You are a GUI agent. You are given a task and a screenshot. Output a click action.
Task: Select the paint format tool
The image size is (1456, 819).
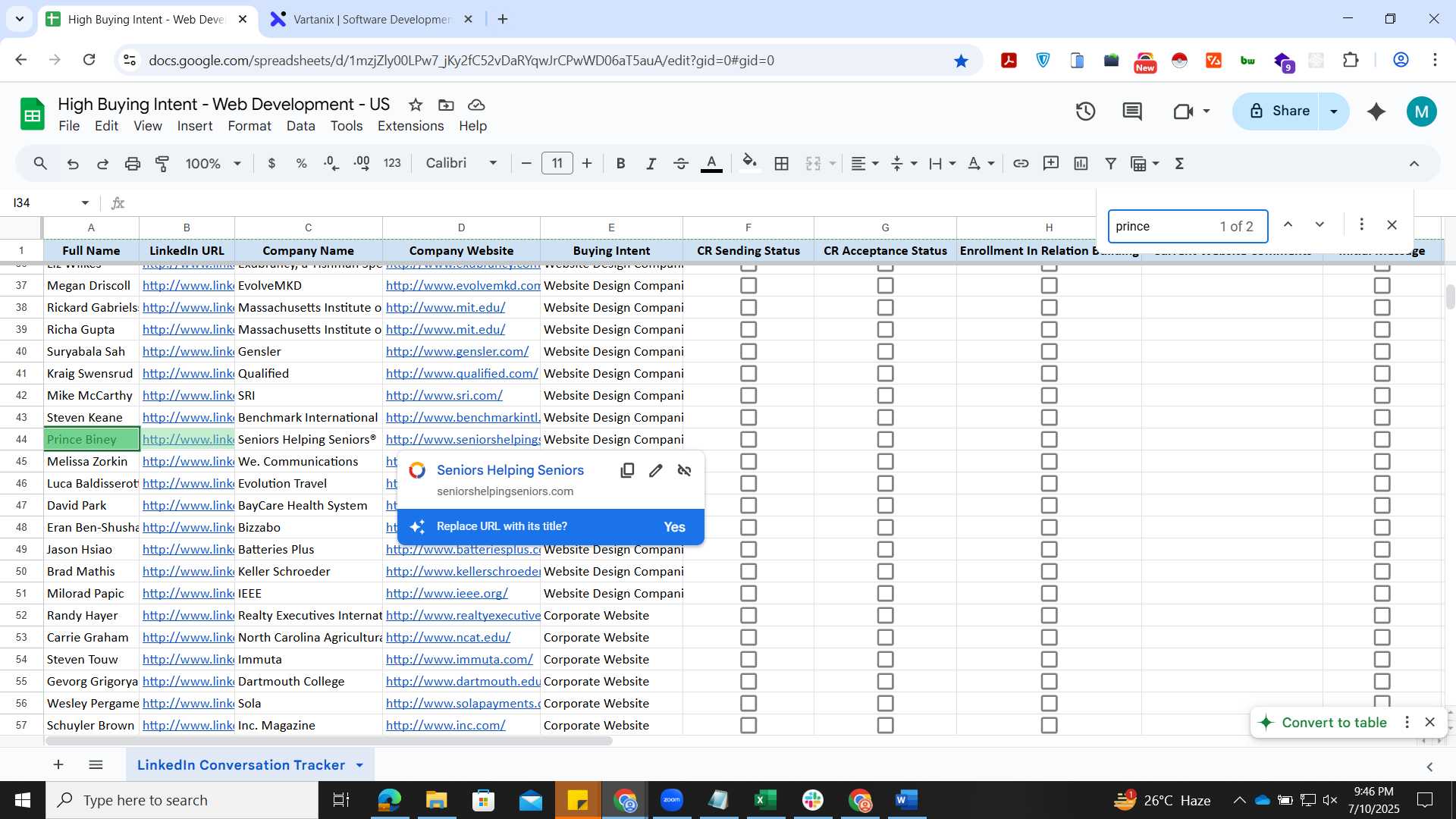pyautogui.click(x=162, y=164)
